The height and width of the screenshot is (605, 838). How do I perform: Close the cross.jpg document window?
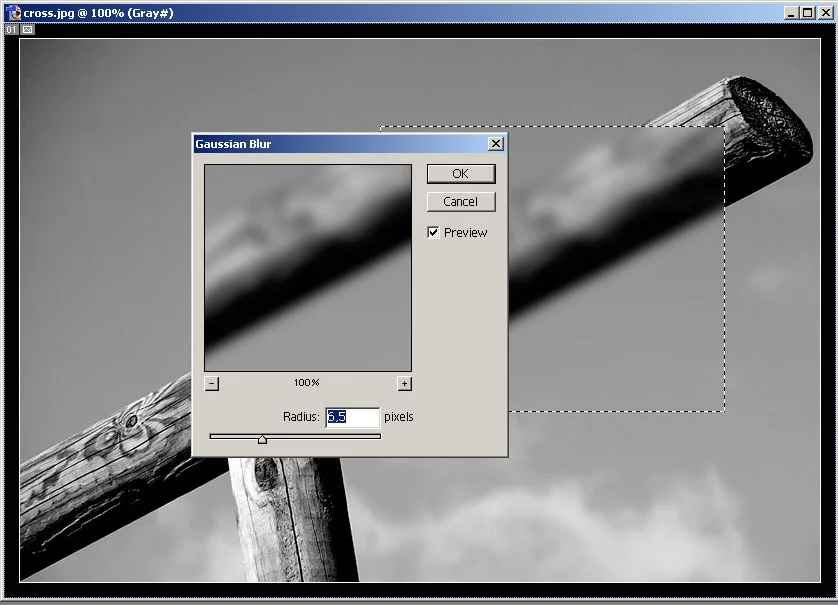tap(824, 13)
